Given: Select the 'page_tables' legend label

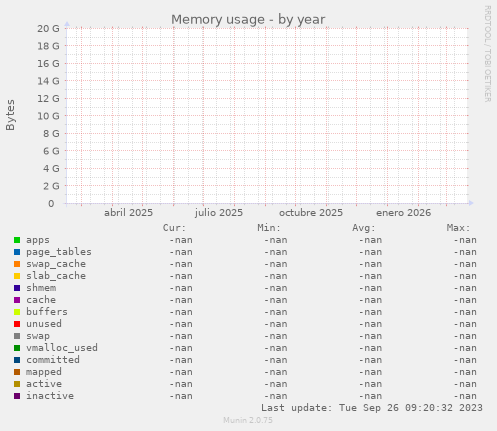Looking at the screenshot, I should click(59, 252).
